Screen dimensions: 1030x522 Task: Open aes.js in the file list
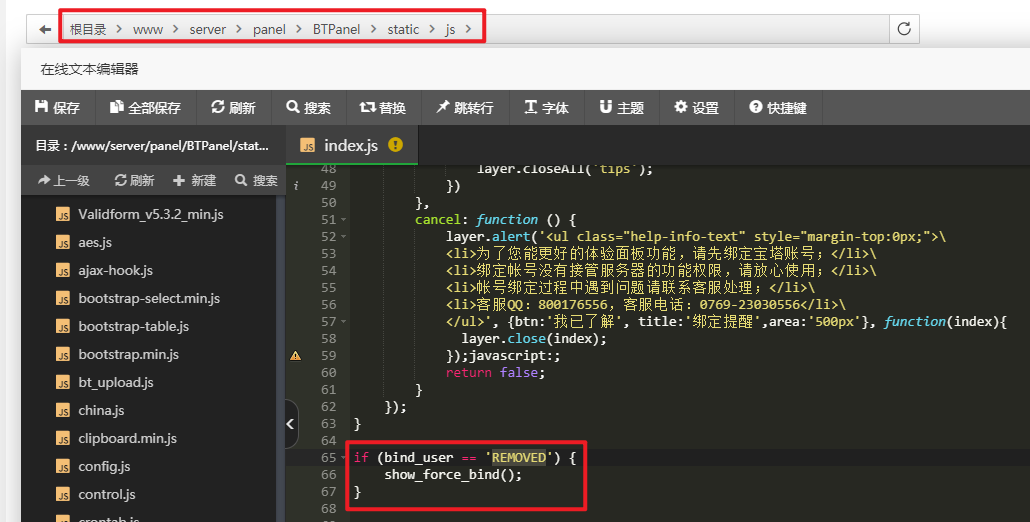point(95,242)
